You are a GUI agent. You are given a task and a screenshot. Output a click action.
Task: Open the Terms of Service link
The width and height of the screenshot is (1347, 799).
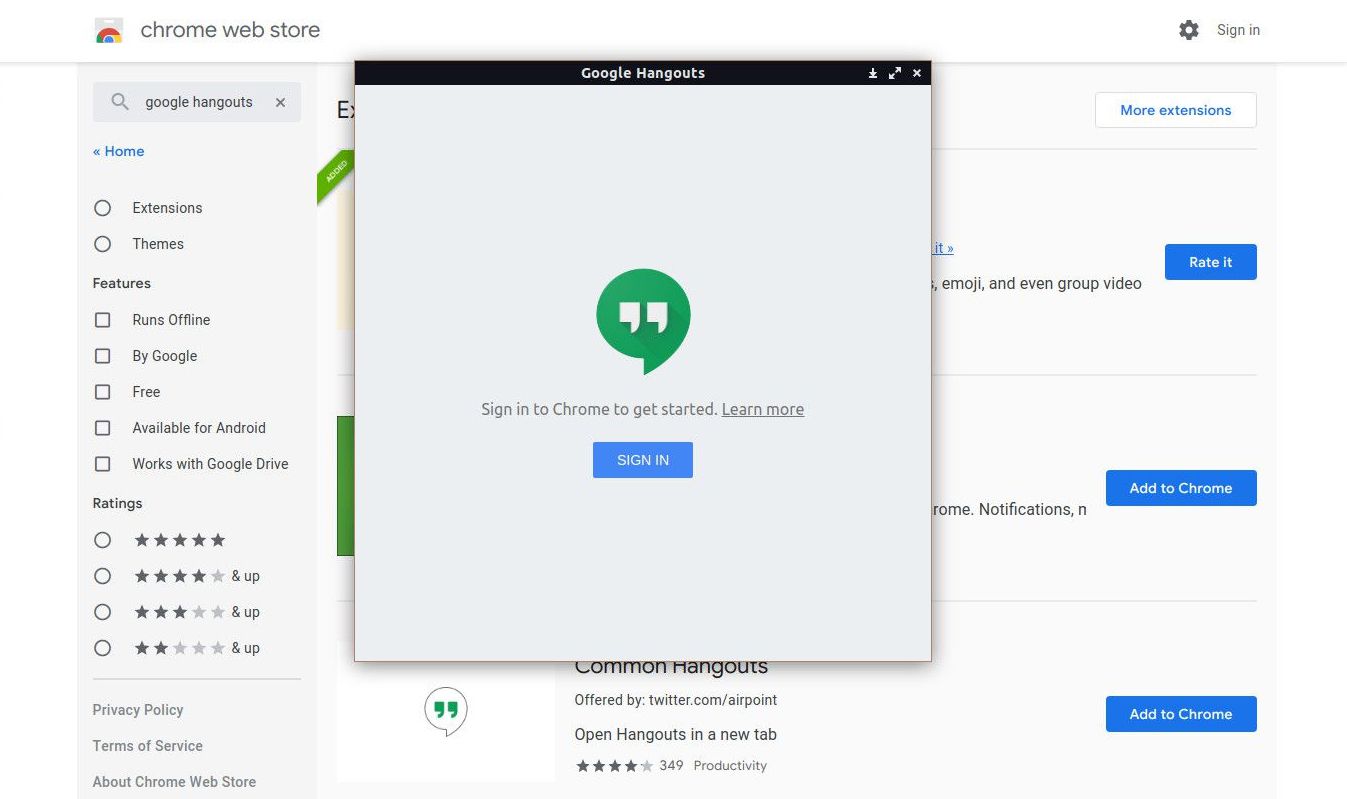pyautogui.click(x=148, y=746)
